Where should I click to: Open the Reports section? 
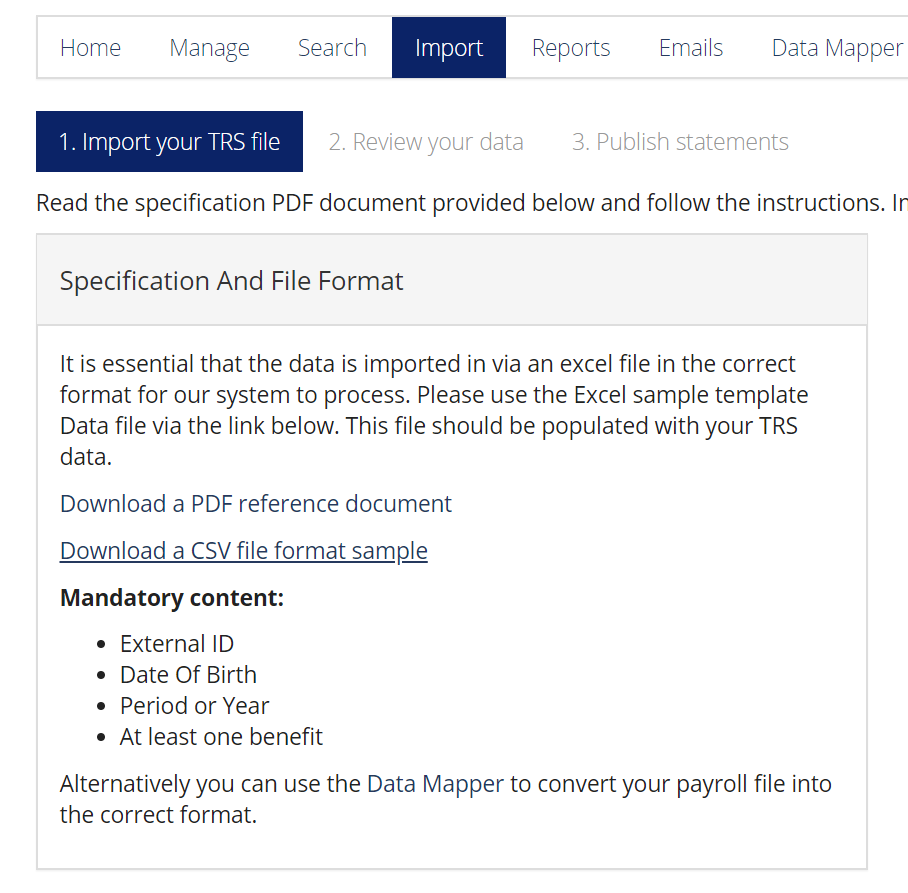[x=571, y=47]
